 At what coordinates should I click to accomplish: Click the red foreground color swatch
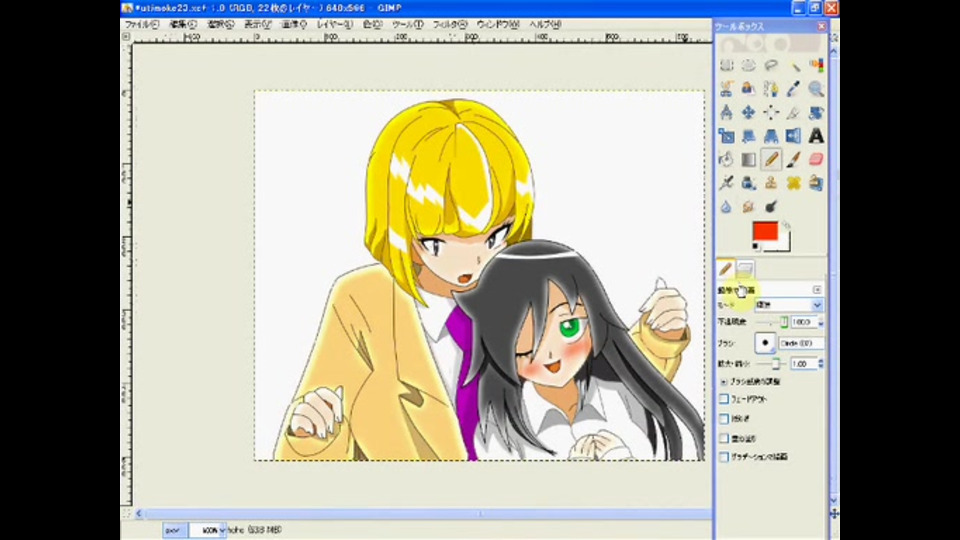tap(765, 231)
